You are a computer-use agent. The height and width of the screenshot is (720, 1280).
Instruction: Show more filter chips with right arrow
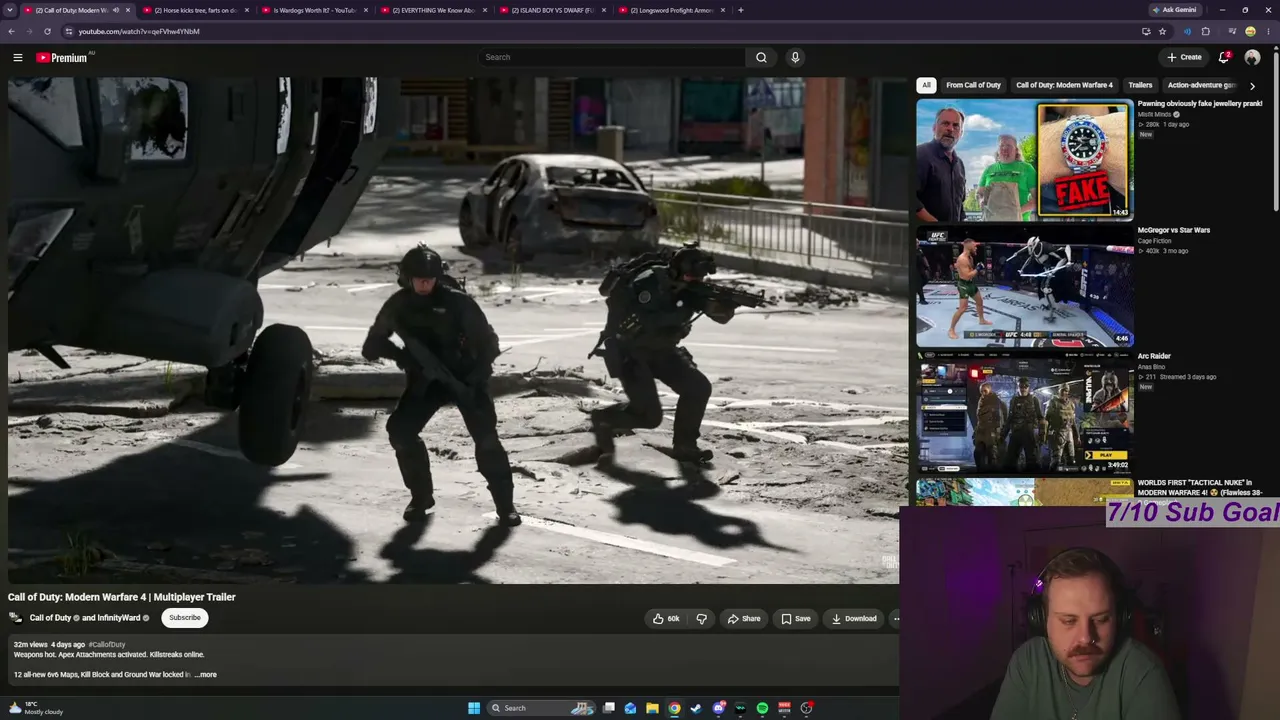[x=1252, y=86]
